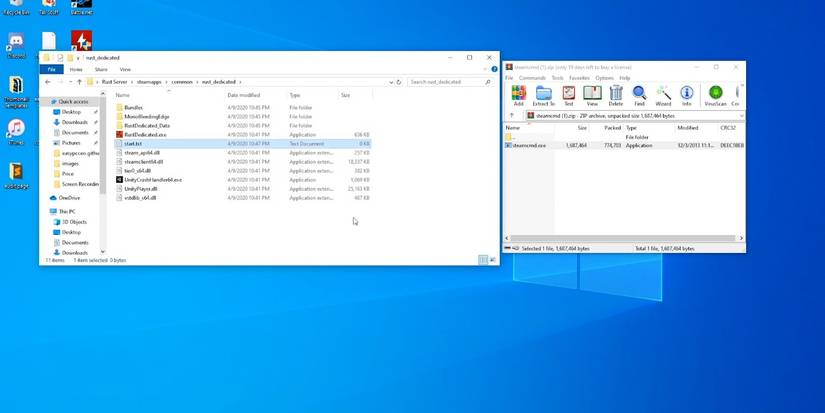Click the VirusScan toolbar icon

[x=715, y=96]
